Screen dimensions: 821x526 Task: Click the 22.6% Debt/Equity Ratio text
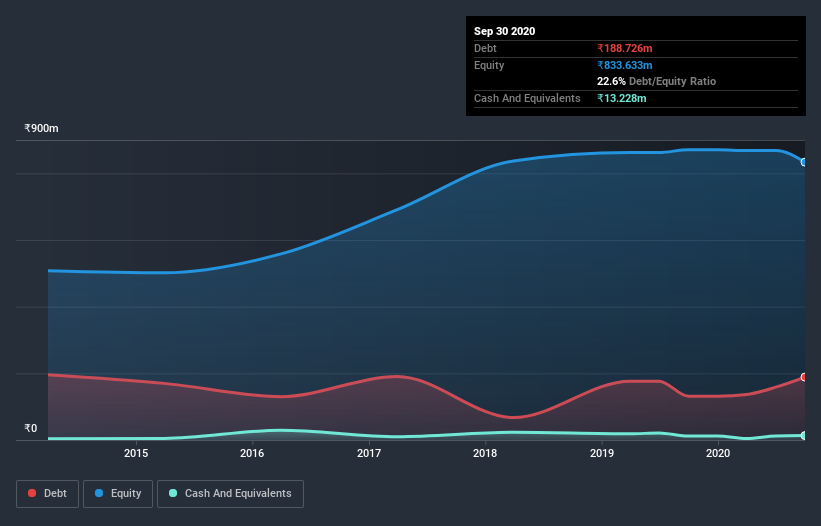(x=656, y=81)
